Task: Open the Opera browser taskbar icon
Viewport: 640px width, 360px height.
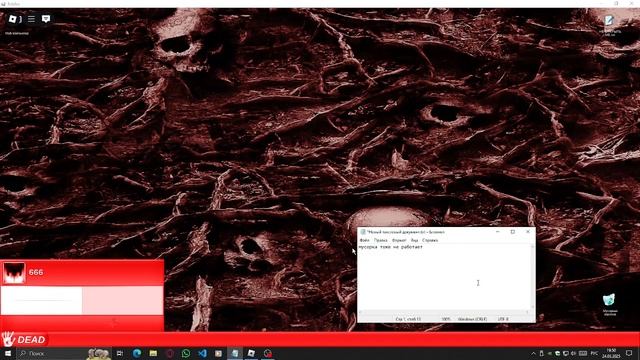Action: click(x=169, y=353)
